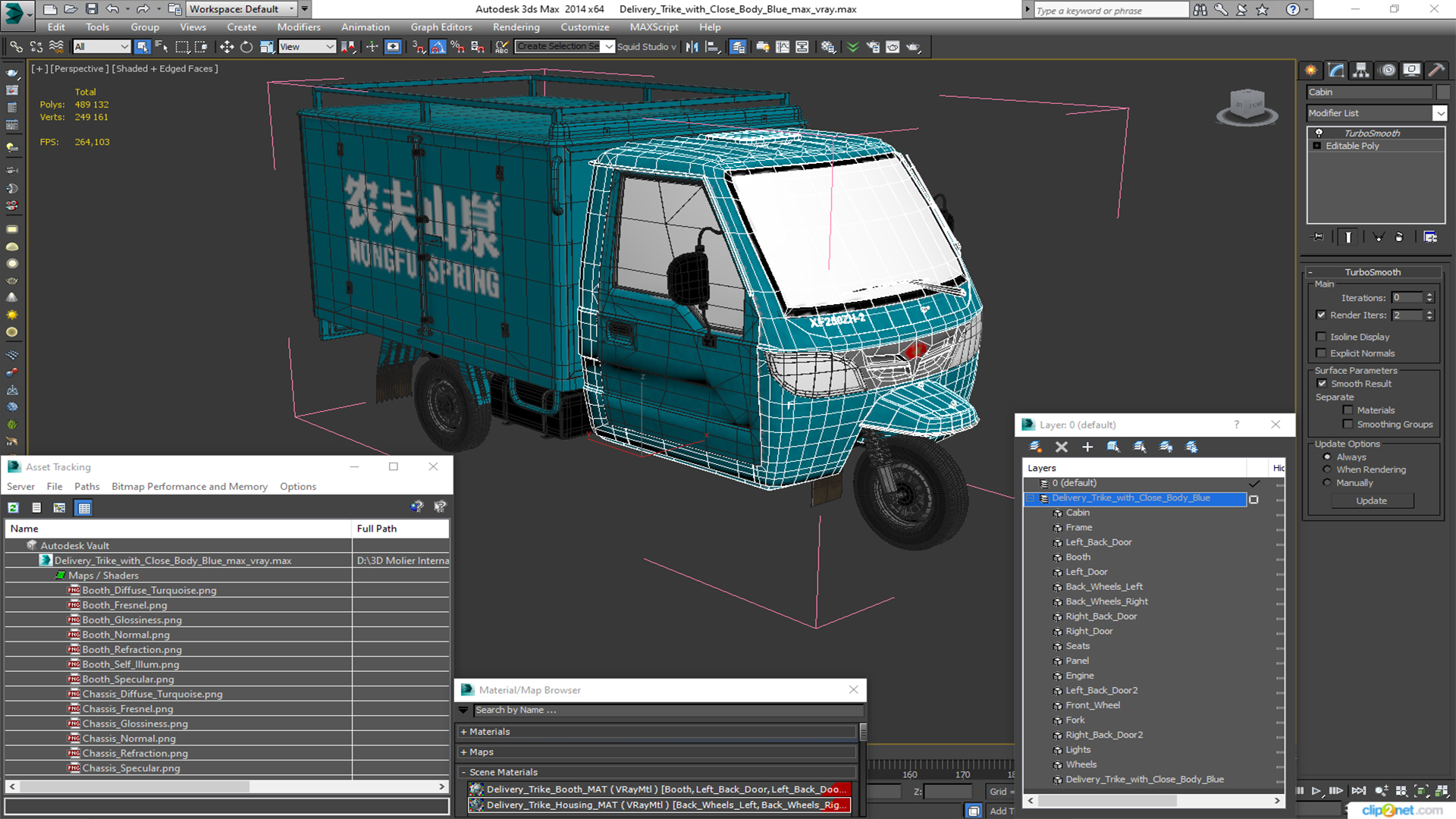
Task: Open the Utilities hammer tab
Action: [x=1436, y=70]
